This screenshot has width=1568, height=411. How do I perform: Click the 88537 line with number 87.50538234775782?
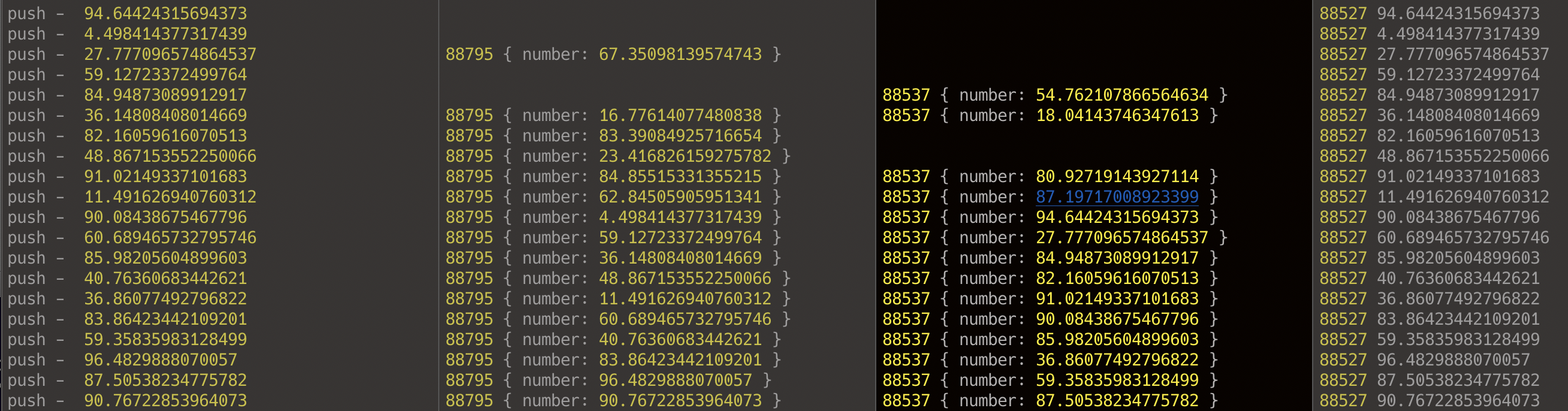pos(1051,401)
